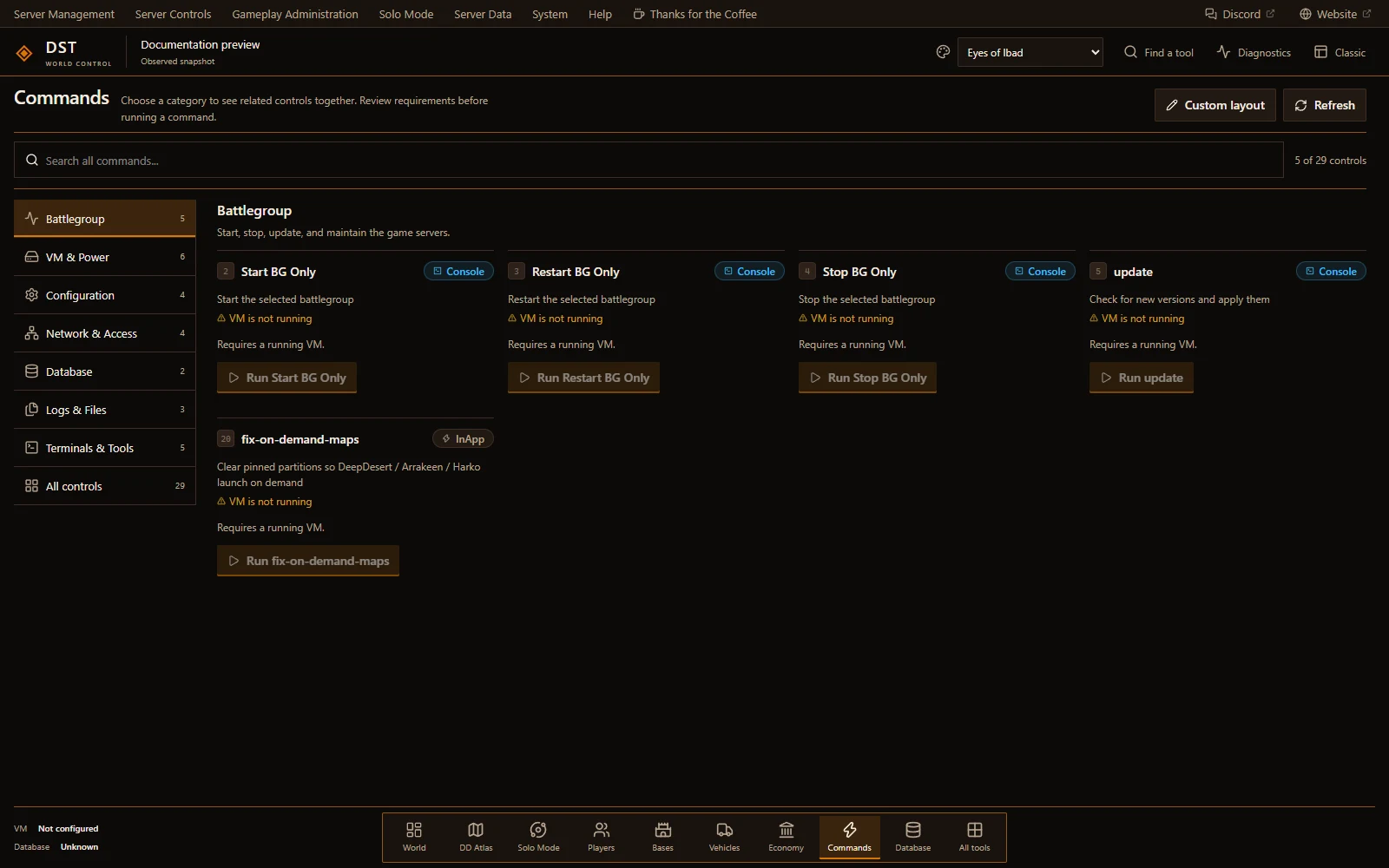Click Run Start BG Only button
The image size is (1389, 868).
[286, 378]
